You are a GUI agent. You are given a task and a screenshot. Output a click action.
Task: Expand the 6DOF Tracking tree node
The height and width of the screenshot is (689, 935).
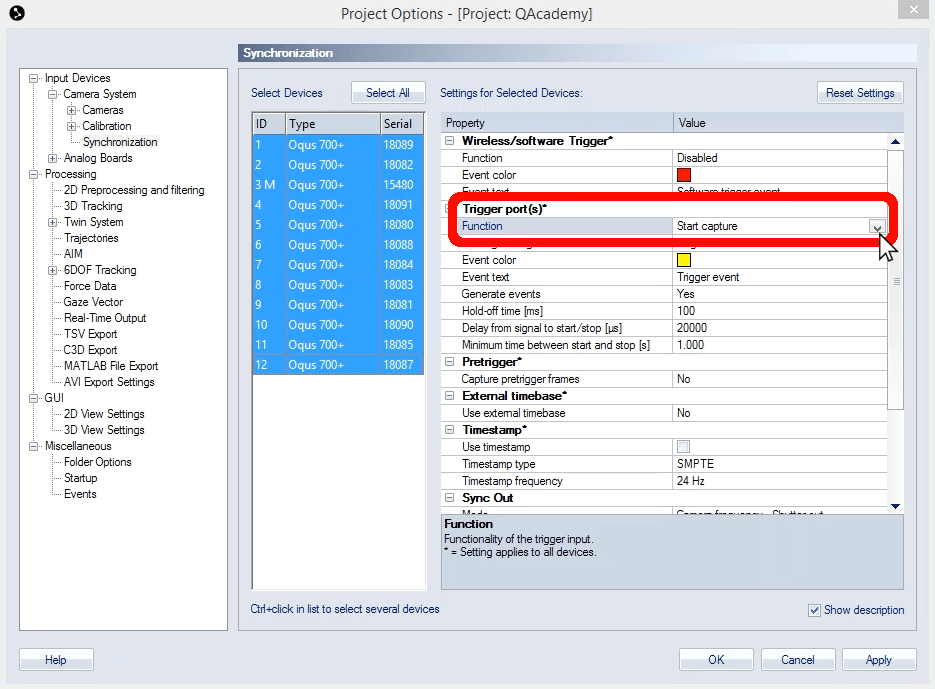point(53,270)
